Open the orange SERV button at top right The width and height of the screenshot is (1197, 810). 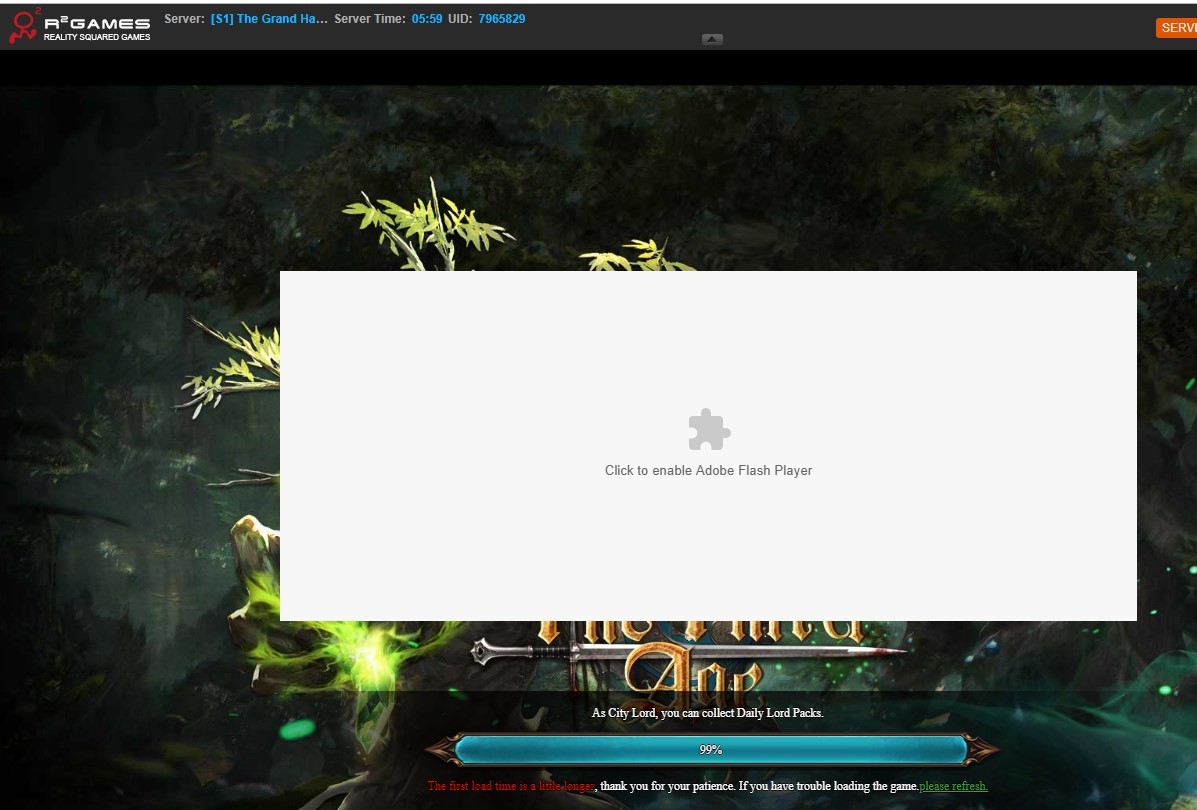point(1177,28)
